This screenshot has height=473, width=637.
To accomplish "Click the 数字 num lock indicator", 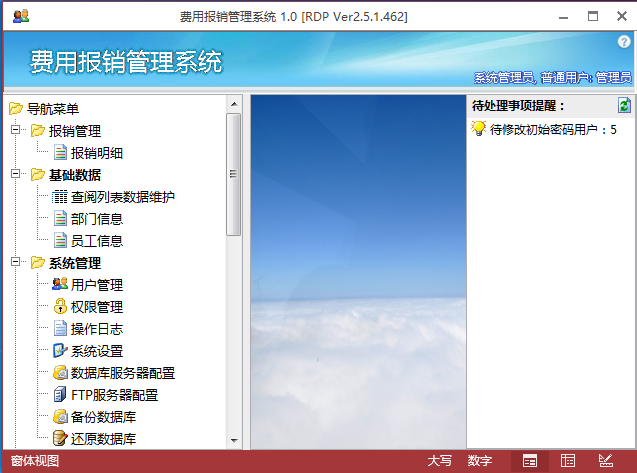I will (479, 461).
